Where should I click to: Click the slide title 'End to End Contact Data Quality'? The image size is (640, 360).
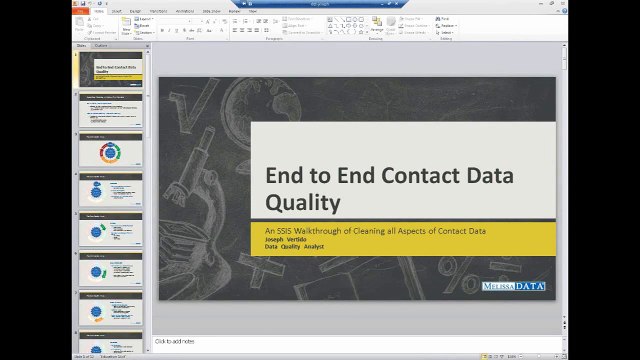point(389,189)
